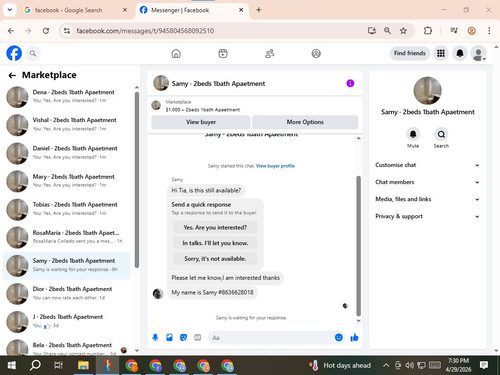The image size is (500, 375).
Task: Expand the Chat members section
Action: (427, 182)
